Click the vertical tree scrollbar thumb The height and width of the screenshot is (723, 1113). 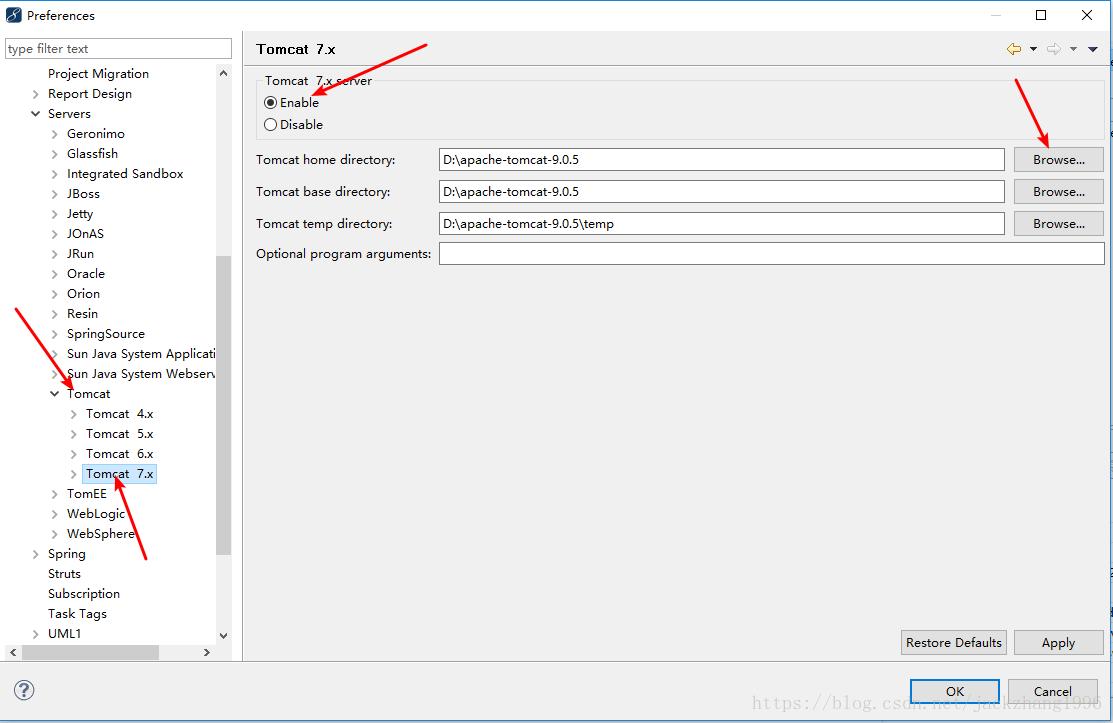pyautogui.click(x=224, y=405)
